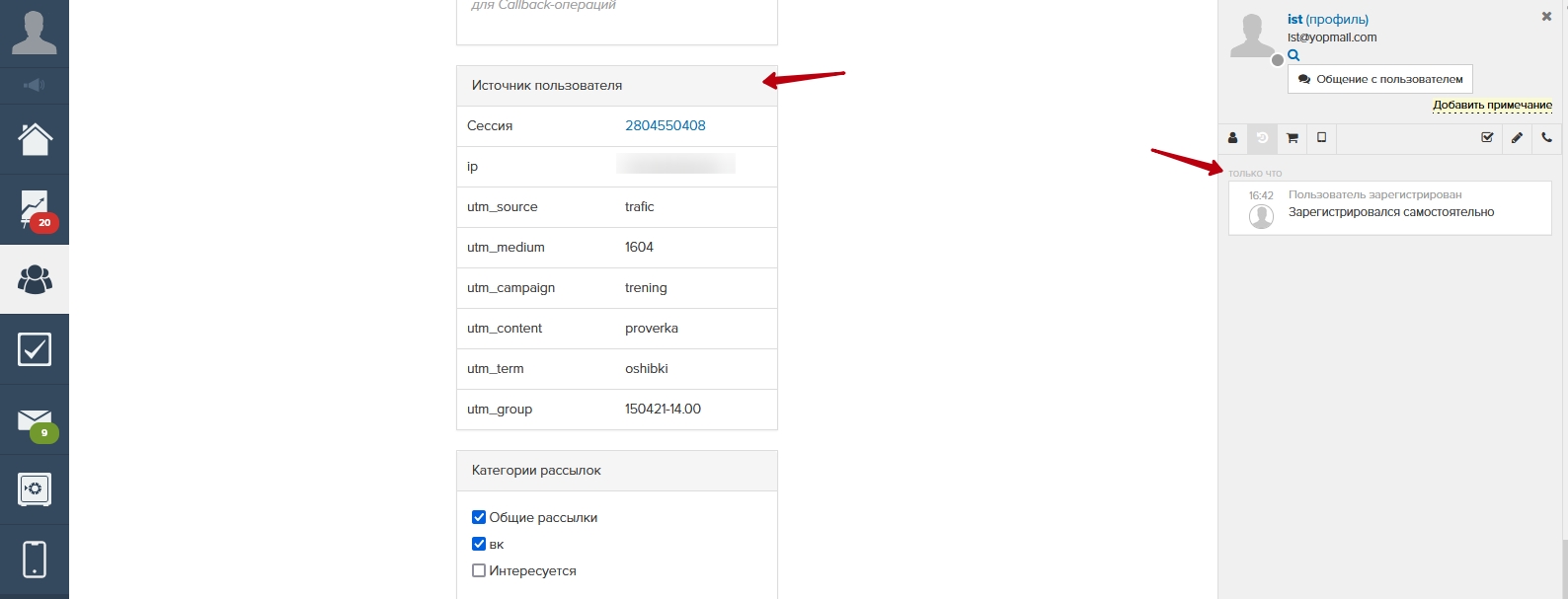Open the home page from sidebar

[35, 139]
